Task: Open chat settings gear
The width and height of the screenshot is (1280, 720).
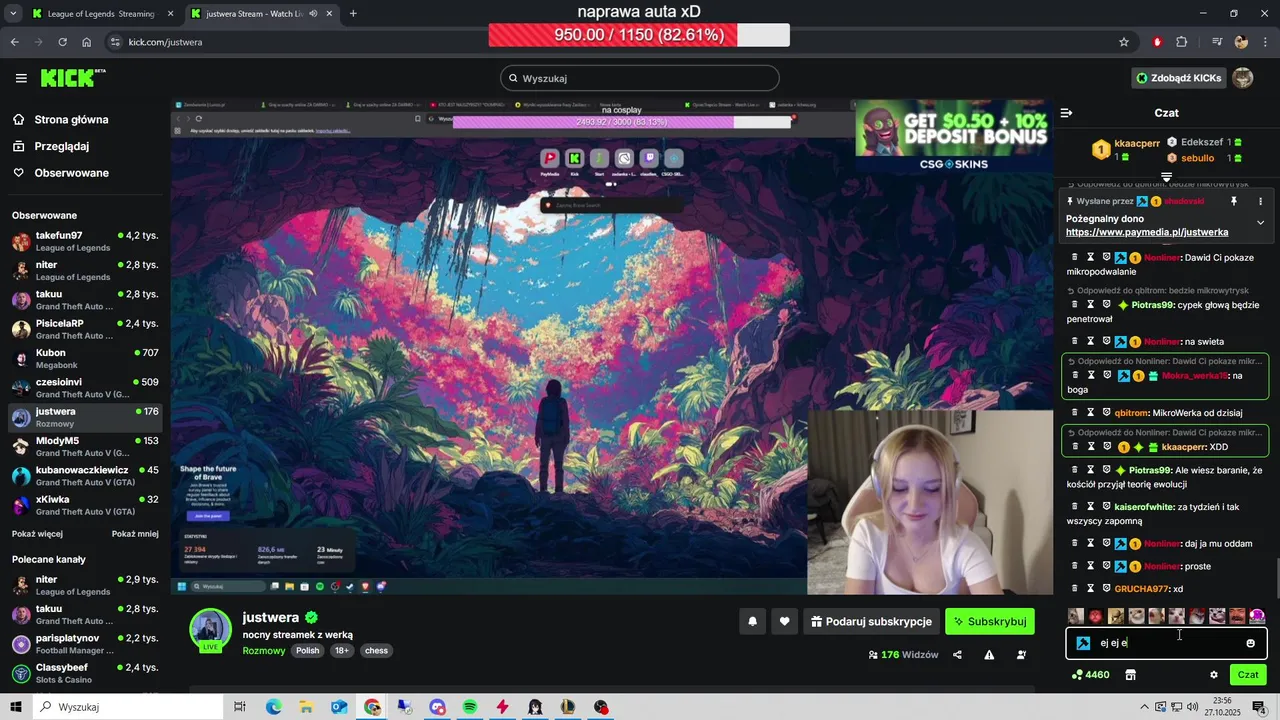Action: tap(1214, 675)
